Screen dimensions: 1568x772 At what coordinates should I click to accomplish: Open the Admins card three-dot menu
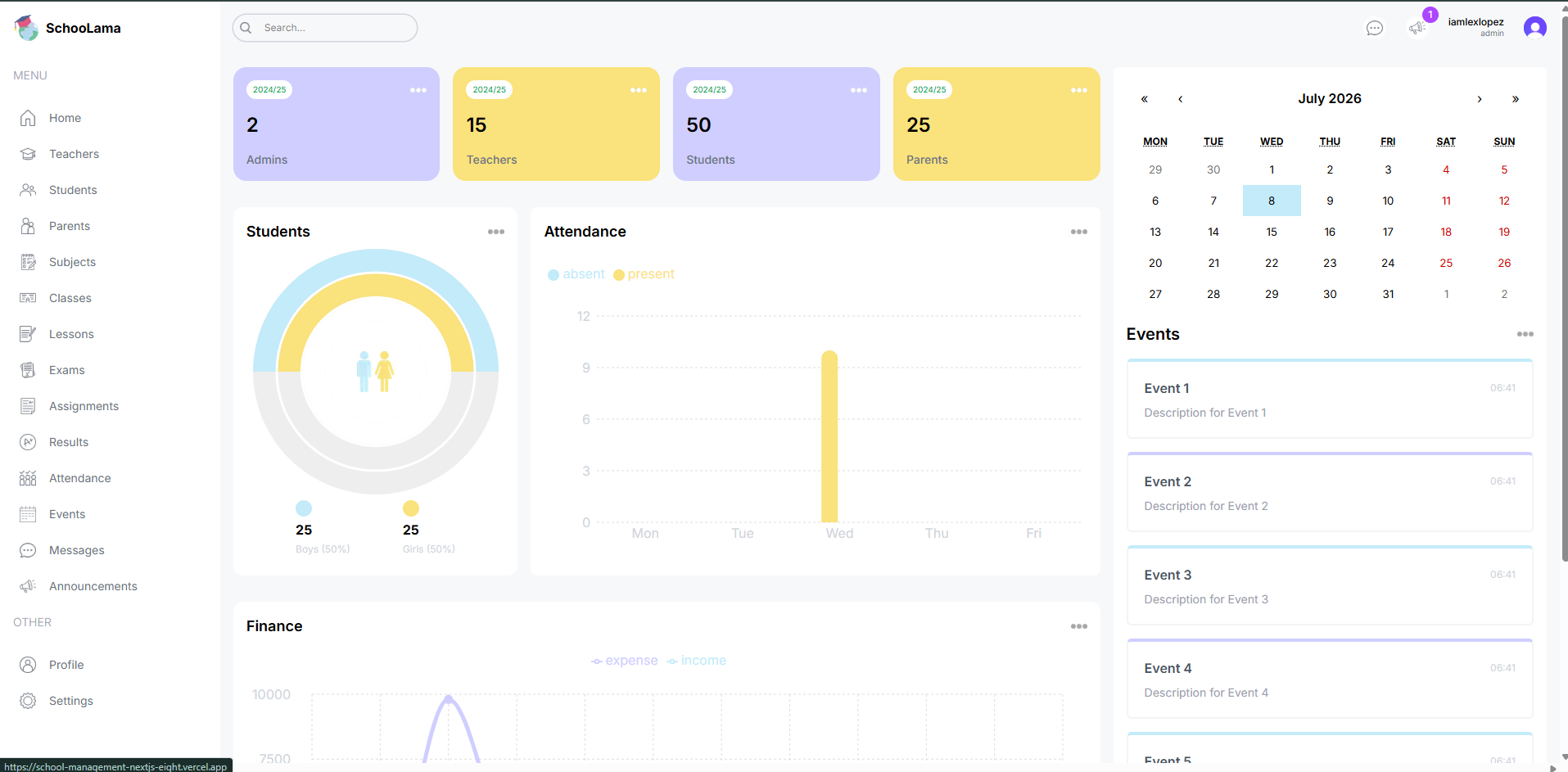pos(418,90)
